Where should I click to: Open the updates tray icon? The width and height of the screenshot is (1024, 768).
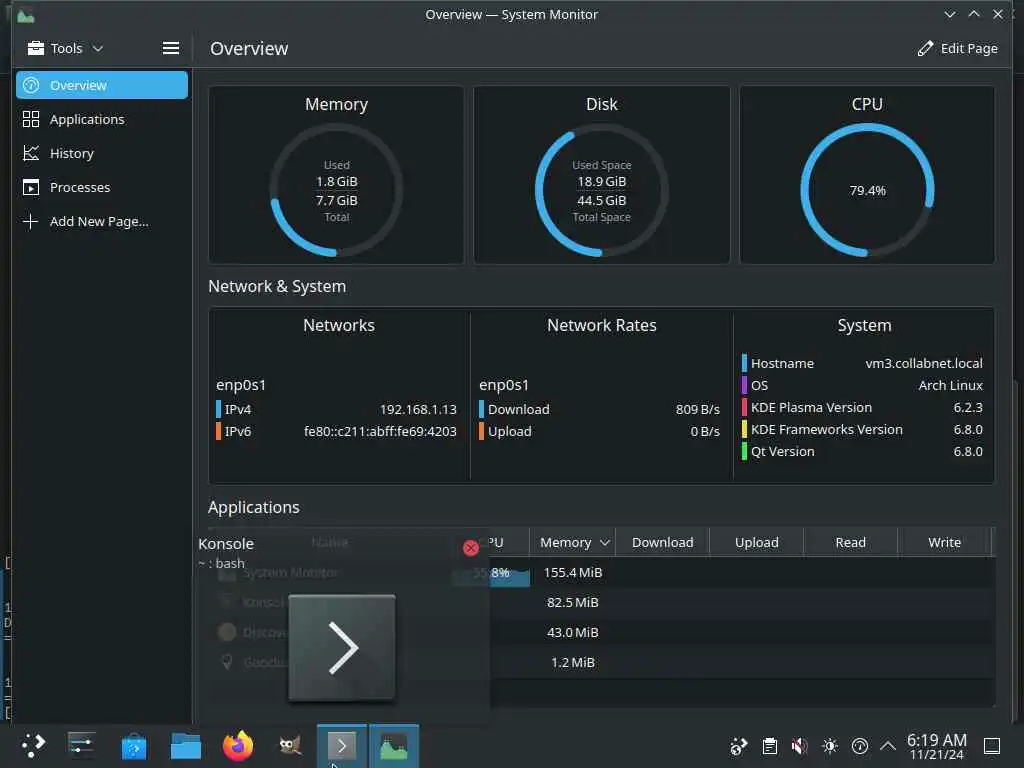pos(739,746)
